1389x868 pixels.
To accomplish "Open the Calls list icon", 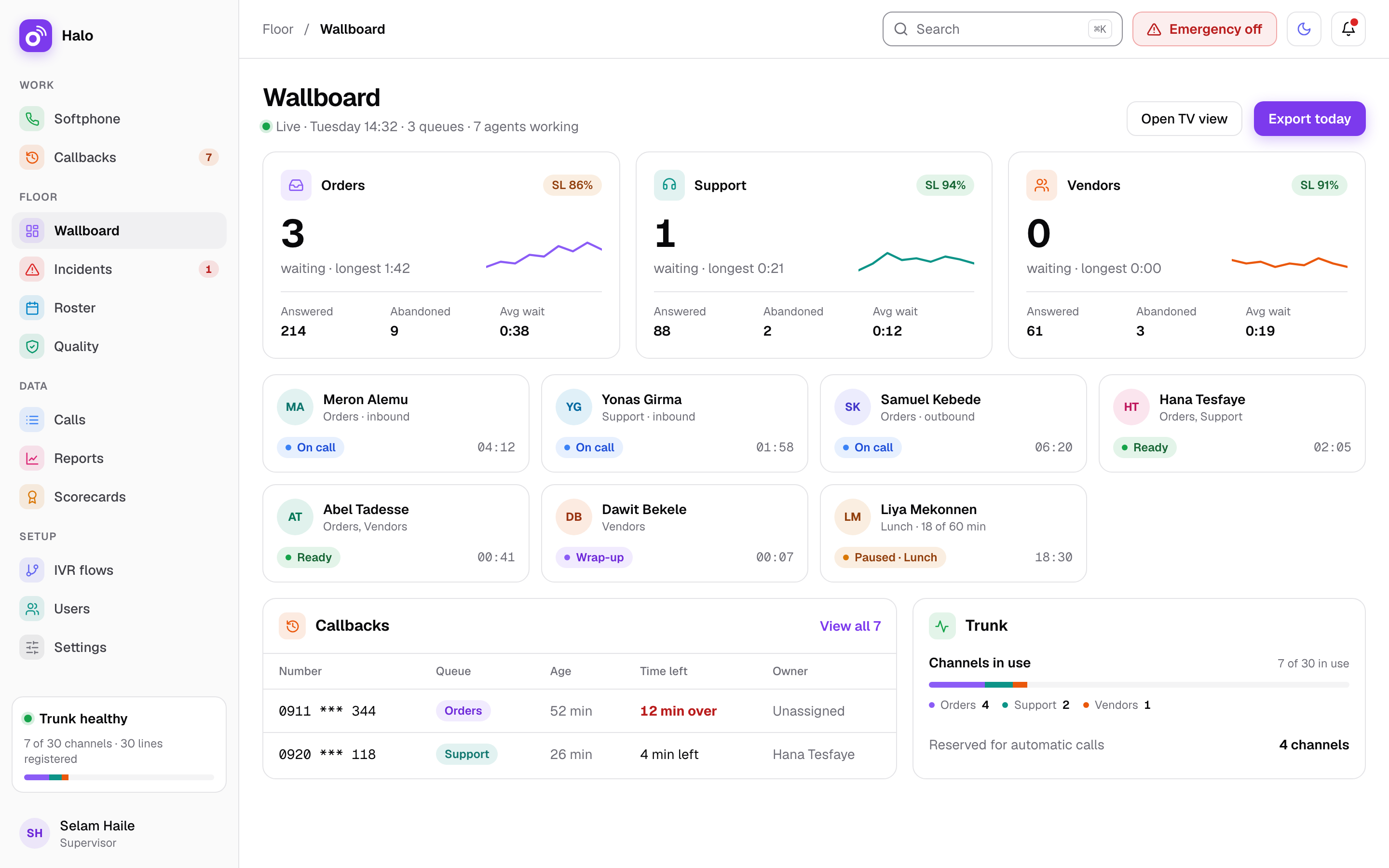I will coord(32,420).
